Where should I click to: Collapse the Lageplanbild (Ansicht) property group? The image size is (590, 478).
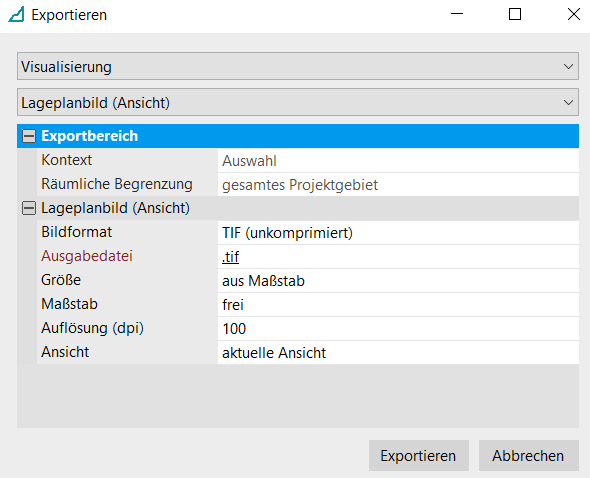click(29, 208)
